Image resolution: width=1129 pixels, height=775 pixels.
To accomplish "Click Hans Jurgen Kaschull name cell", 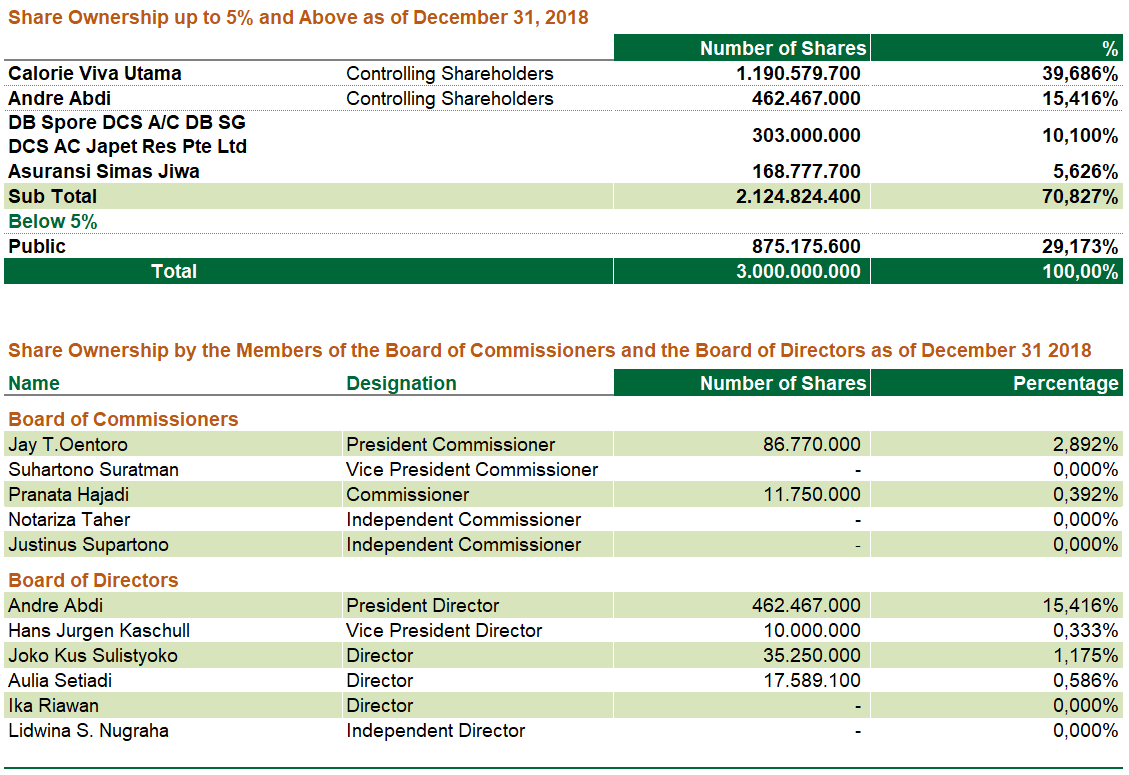I will pos(99,631).
